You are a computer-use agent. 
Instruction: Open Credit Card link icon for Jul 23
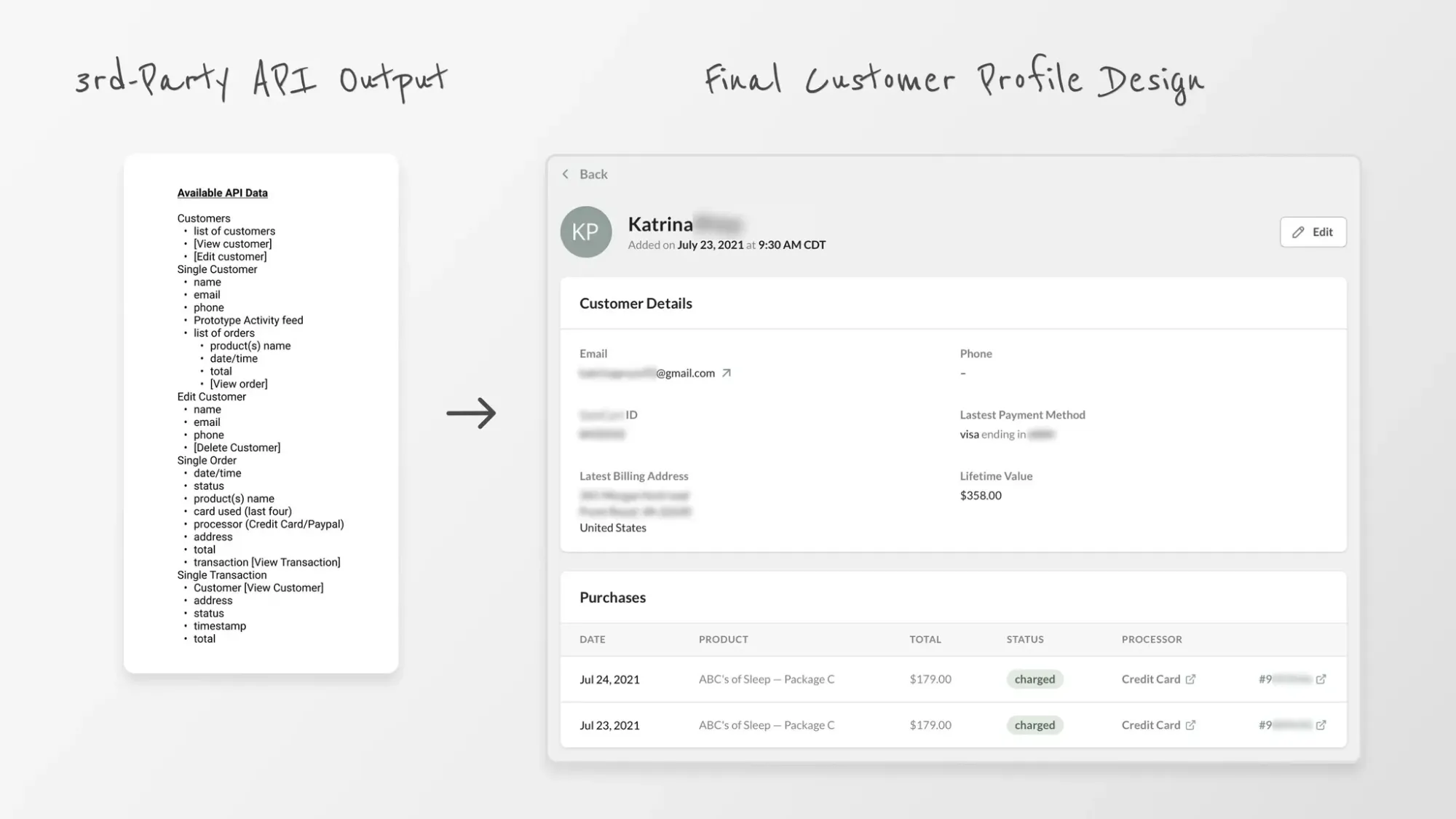pos(1190,725)
